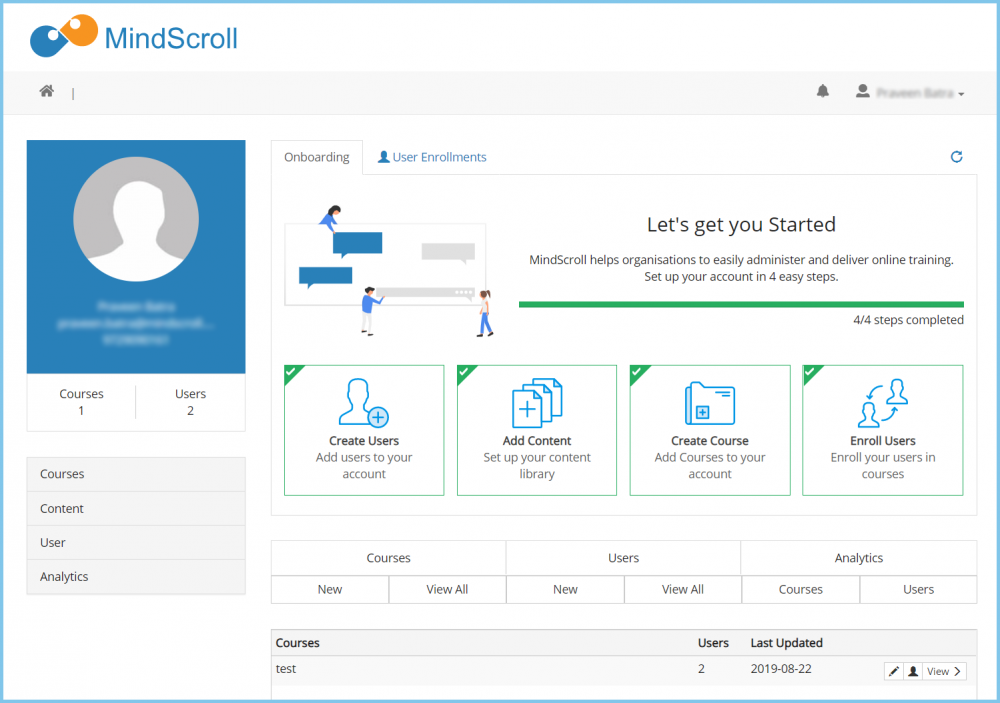Click the Courses column header in table
1000x703 pixels.
tap(297, 643)
